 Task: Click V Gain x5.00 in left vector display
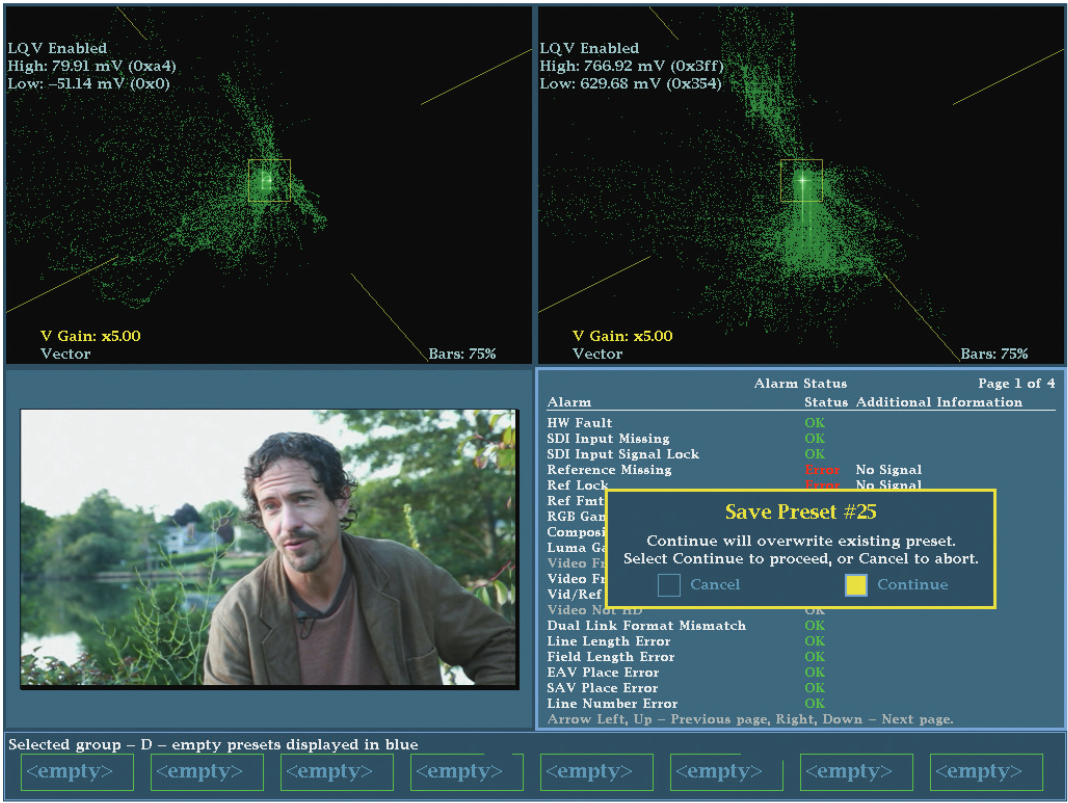91,336
